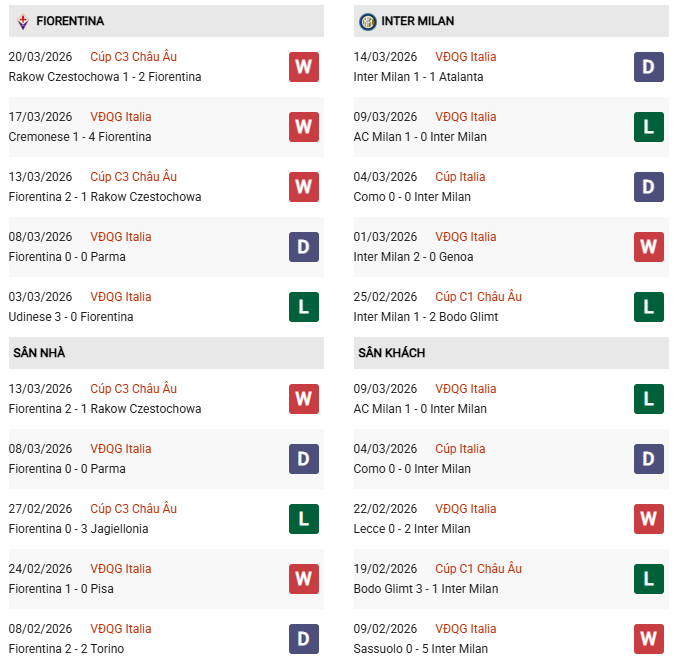This screenshot has width=675, height=672.
Task: Open the SÂN NHÀ home form section header
Action: [x=40, y=353]
